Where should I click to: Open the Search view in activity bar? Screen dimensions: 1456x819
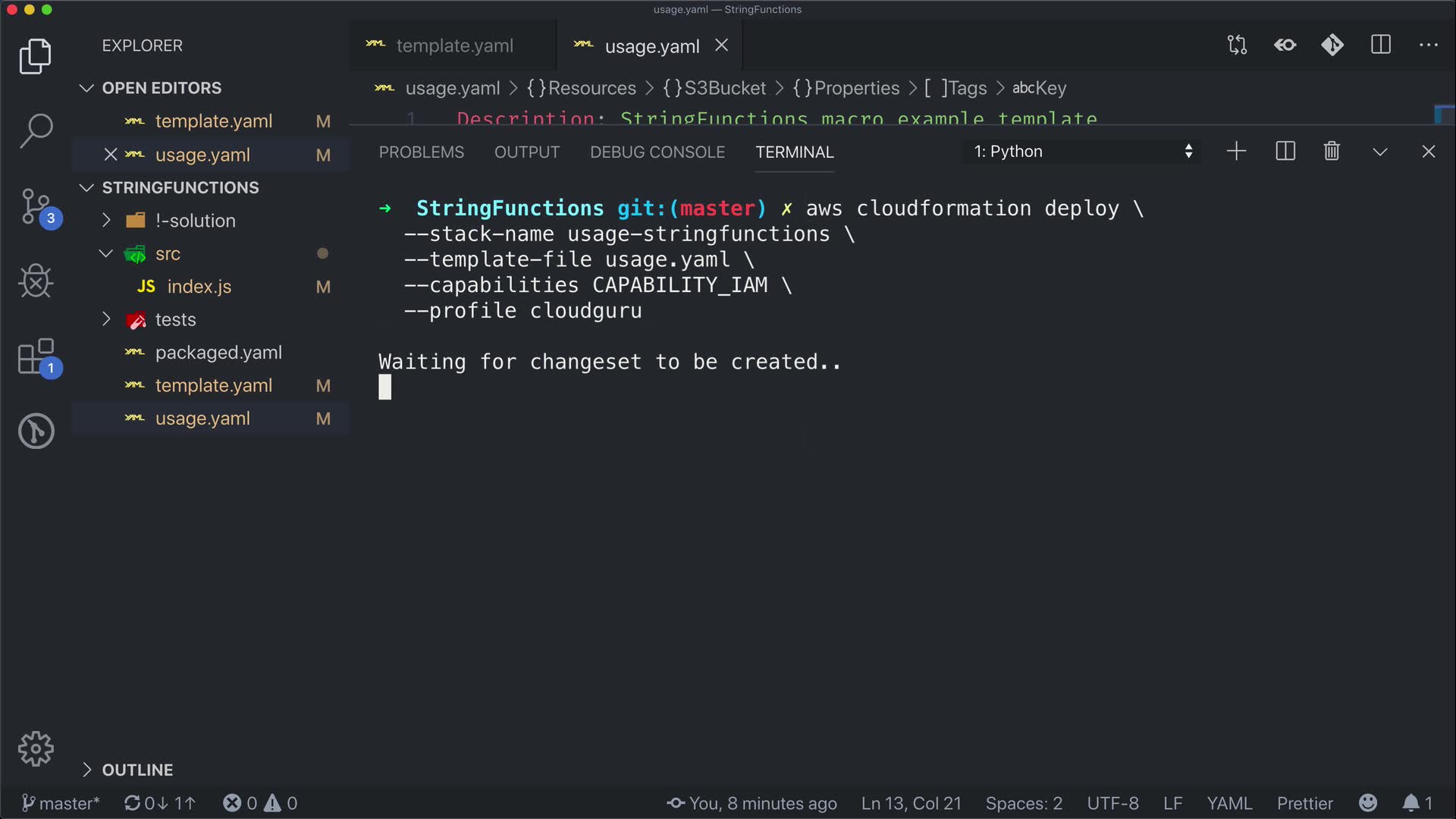pos(36,130)
